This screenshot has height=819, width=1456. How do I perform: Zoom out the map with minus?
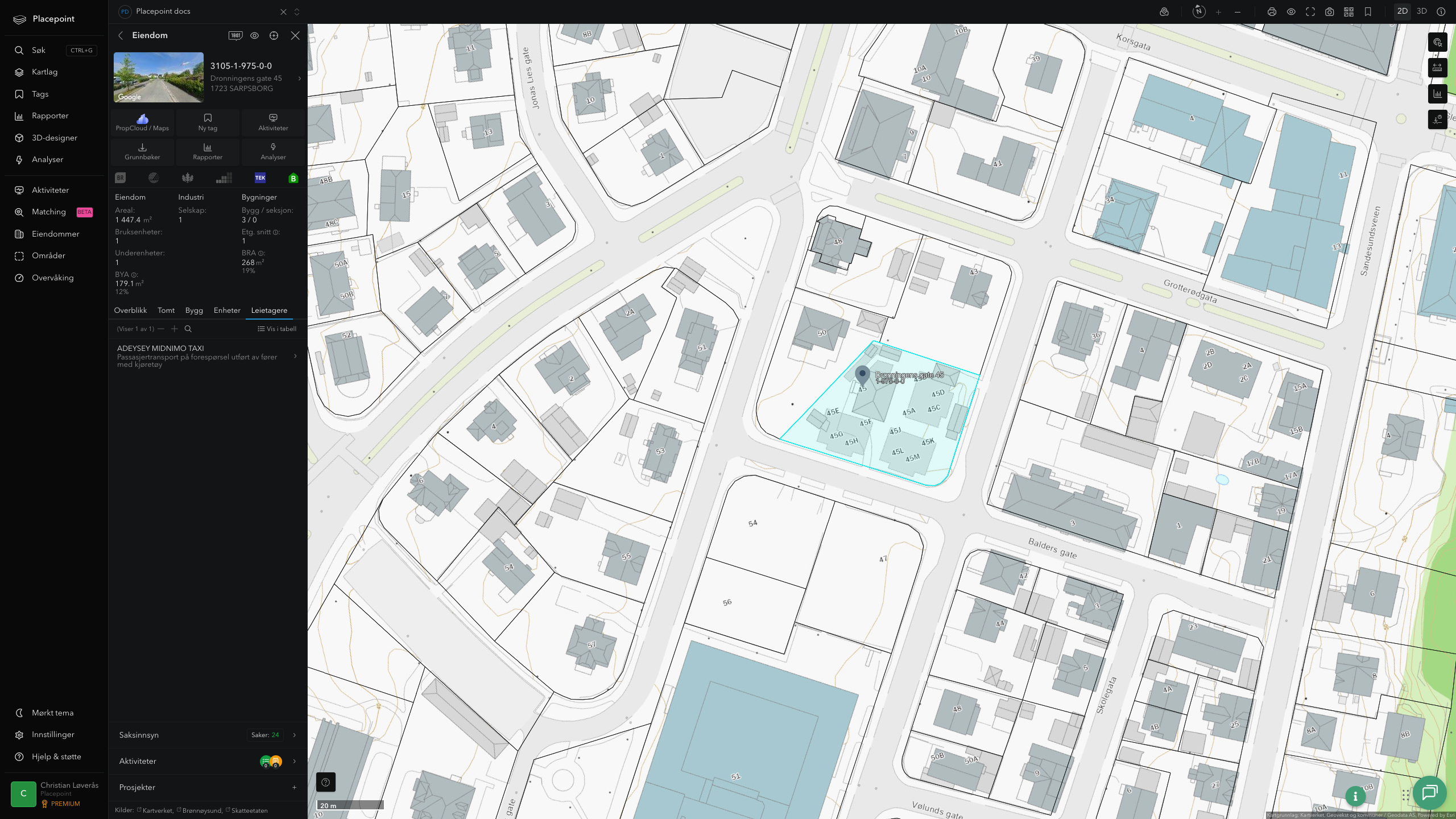(x=1238, y=11)
